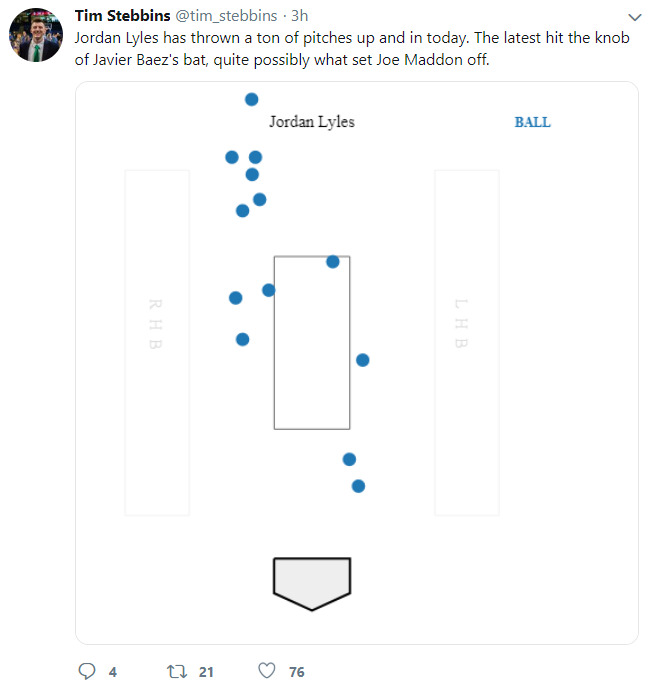Click the RHB batter's box
The width and height of the screenshot is (650, 695).
(156, 342)
